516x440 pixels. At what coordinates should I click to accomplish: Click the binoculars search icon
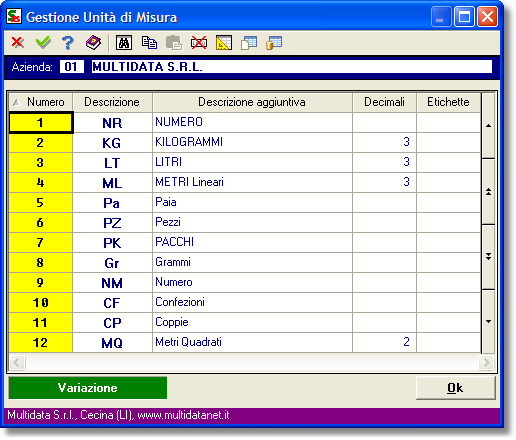click(x=124, y=43)
